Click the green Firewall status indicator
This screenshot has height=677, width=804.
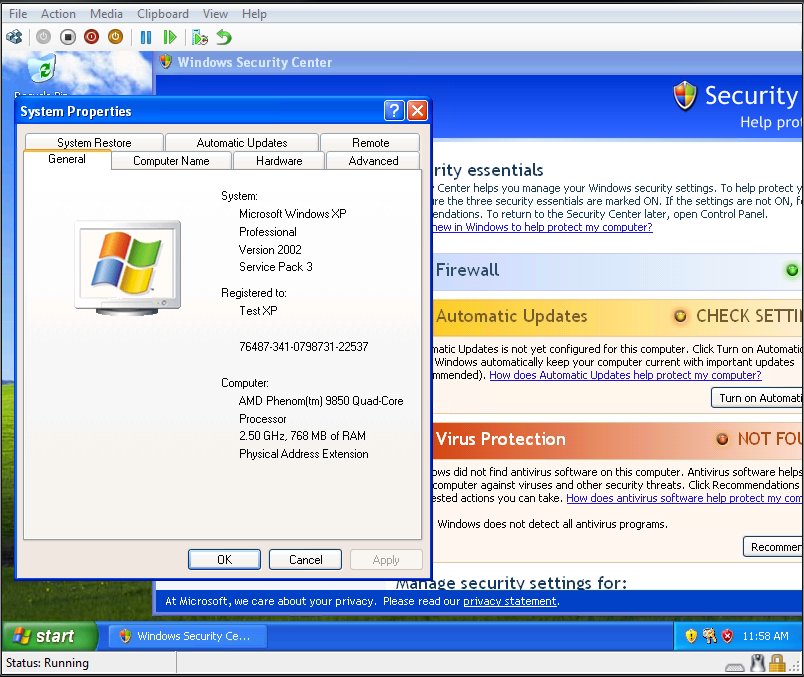tap(792, 270)
